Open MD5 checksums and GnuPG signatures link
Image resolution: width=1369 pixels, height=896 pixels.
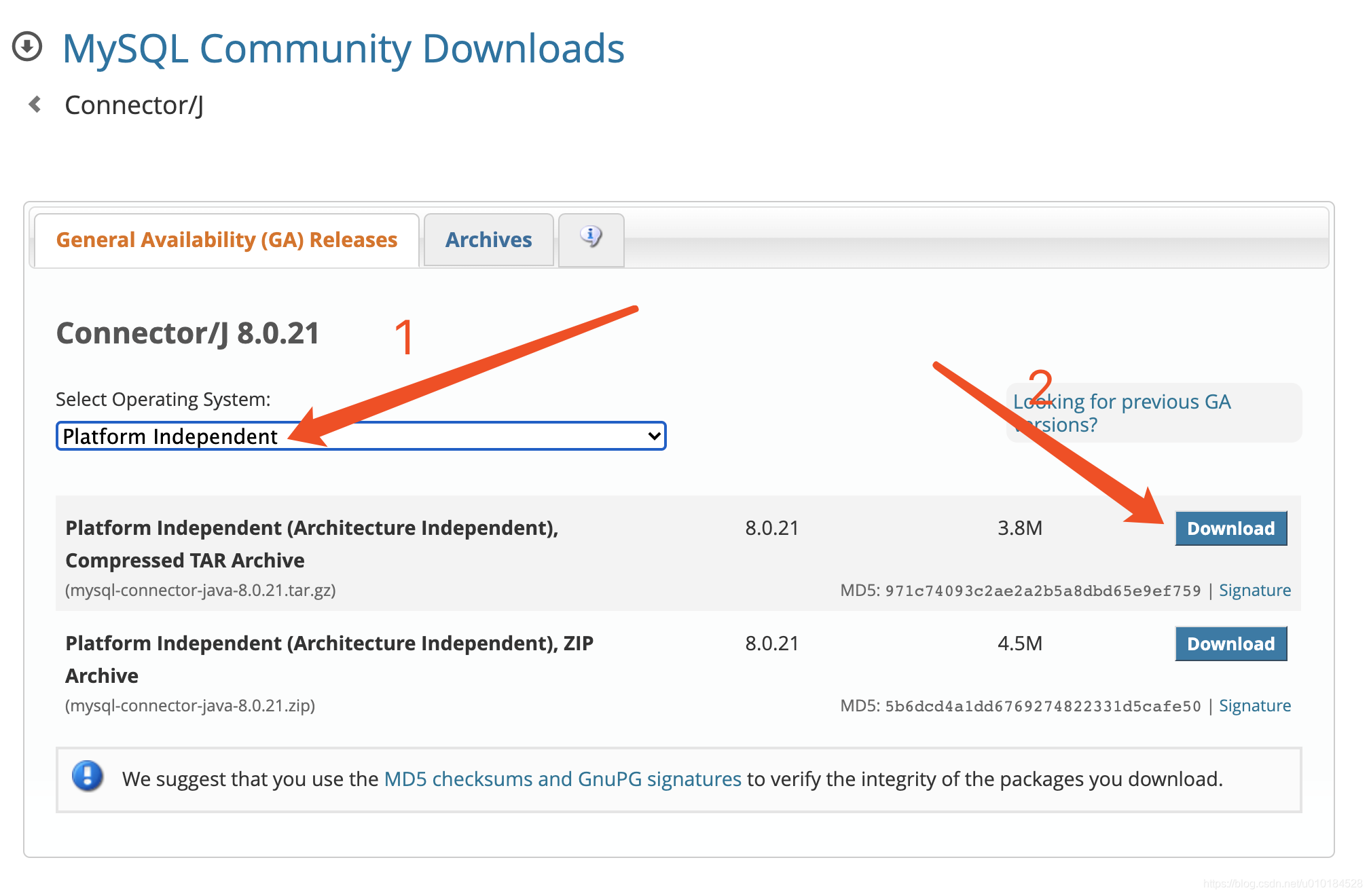click(x=562, y=779)
